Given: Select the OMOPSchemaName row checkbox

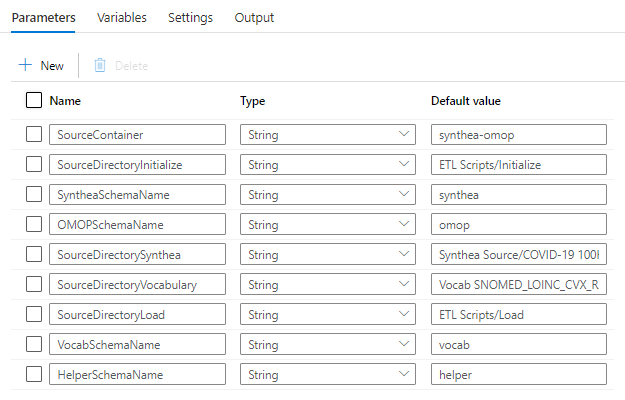Looking at the screenshot, I should 34,224.
